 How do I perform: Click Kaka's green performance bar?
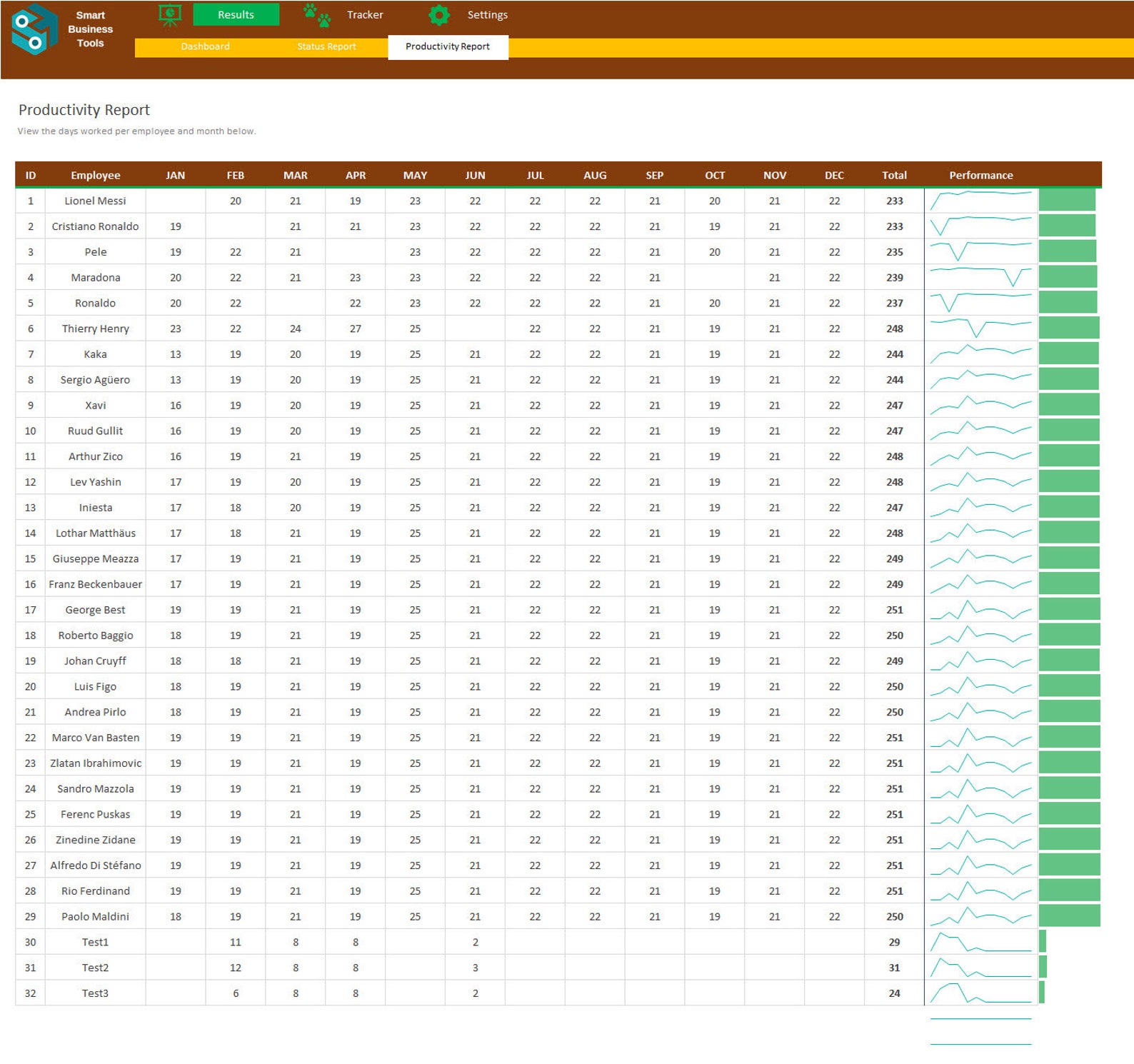(x=1068, y=353)
